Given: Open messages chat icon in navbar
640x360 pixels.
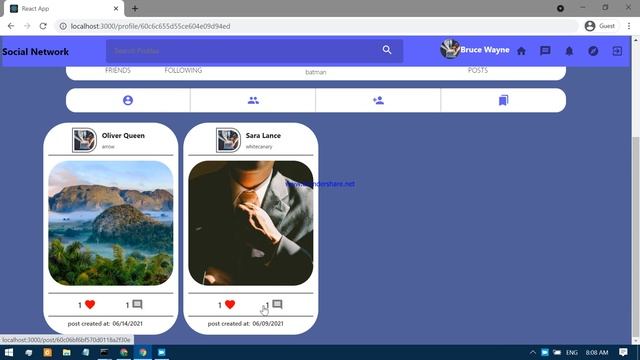Looking at the screenshot, I should pyautogui.click(x=545, y=51).
